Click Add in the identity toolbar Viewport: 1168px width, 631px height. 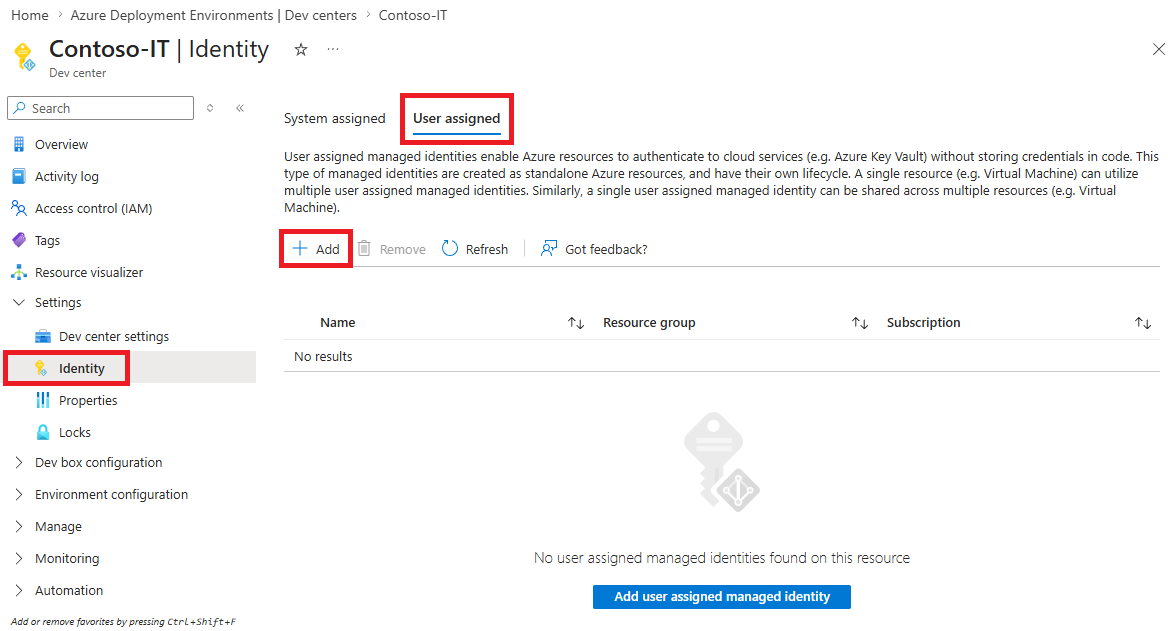tap(317, 249)
